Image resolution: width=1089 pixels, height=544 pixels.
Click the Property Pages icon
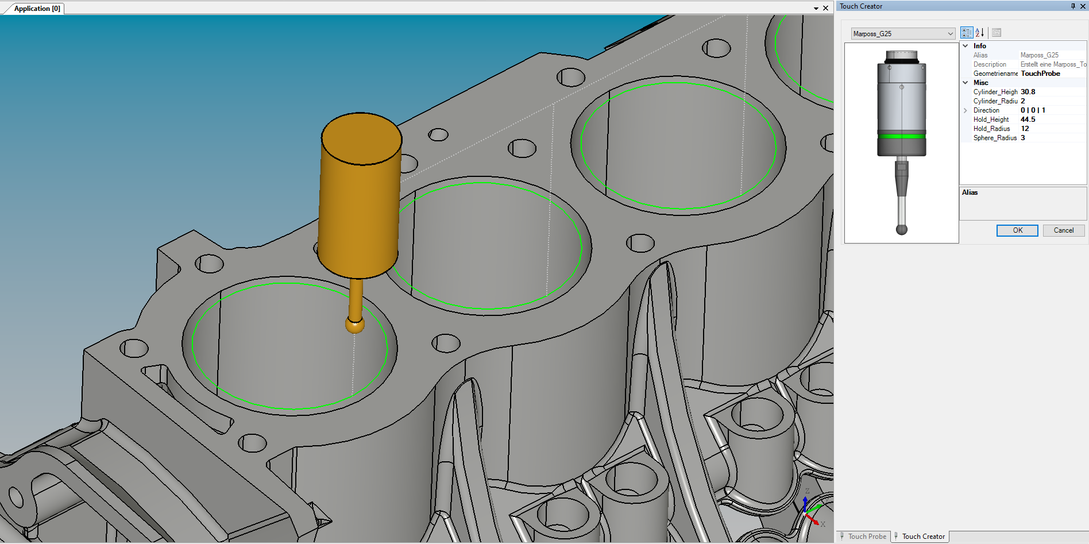(996, 33)
